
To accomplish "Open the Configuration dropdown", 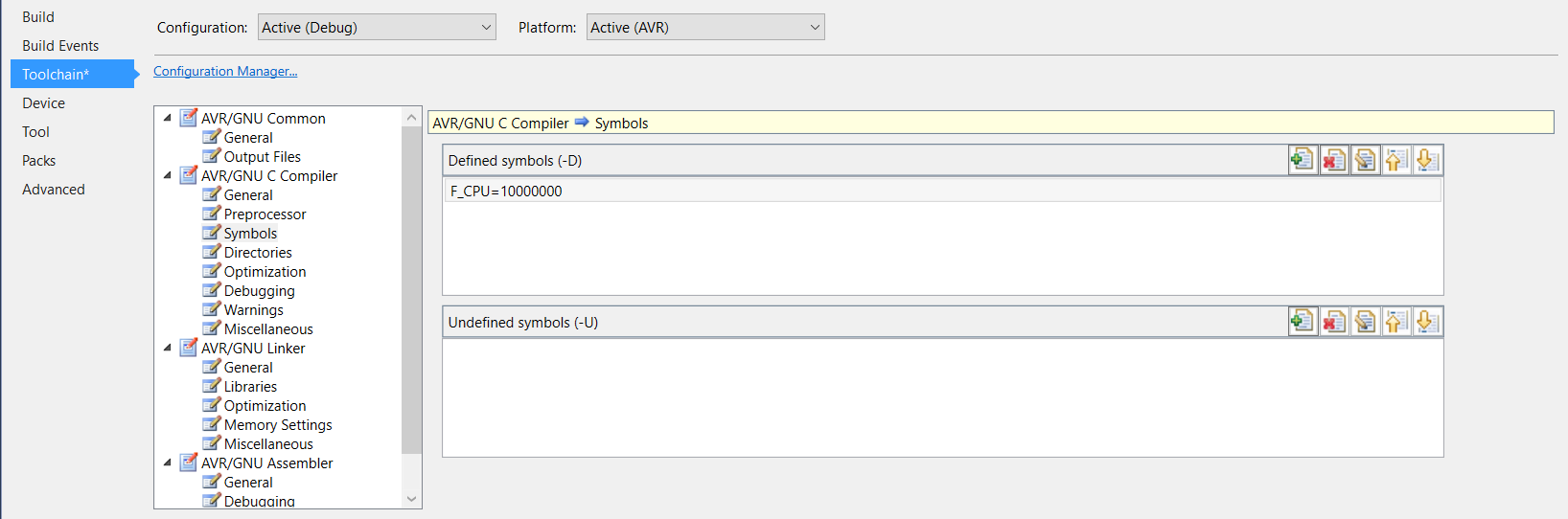I will click(x=377, y=28).
